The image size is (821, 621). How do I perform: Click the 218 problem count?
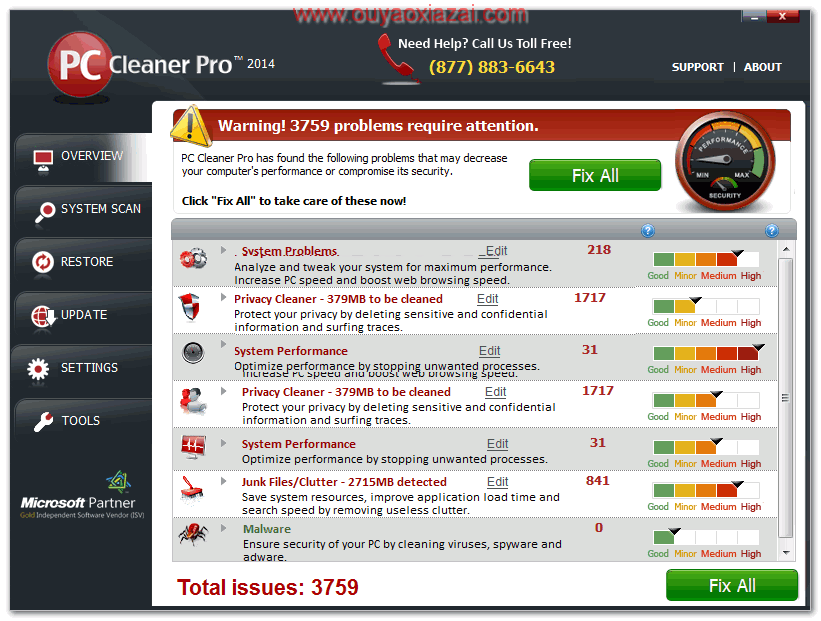tap(599, 250)
